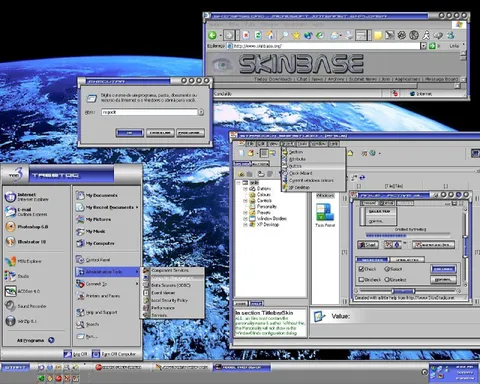This screenshot has height=384, width=480.
Task: Expand the XP Desktop tree node
Action: [245, 225]
